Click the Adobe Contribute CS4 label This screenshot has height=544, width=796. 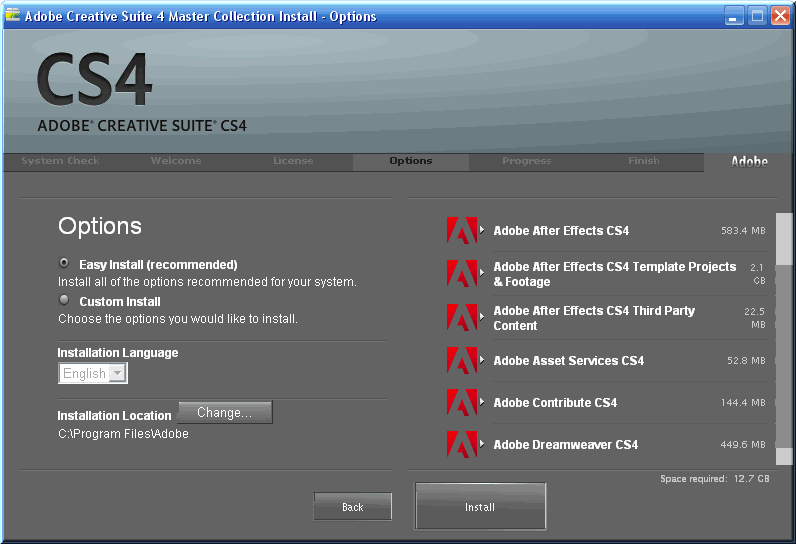tap(555, 403)
